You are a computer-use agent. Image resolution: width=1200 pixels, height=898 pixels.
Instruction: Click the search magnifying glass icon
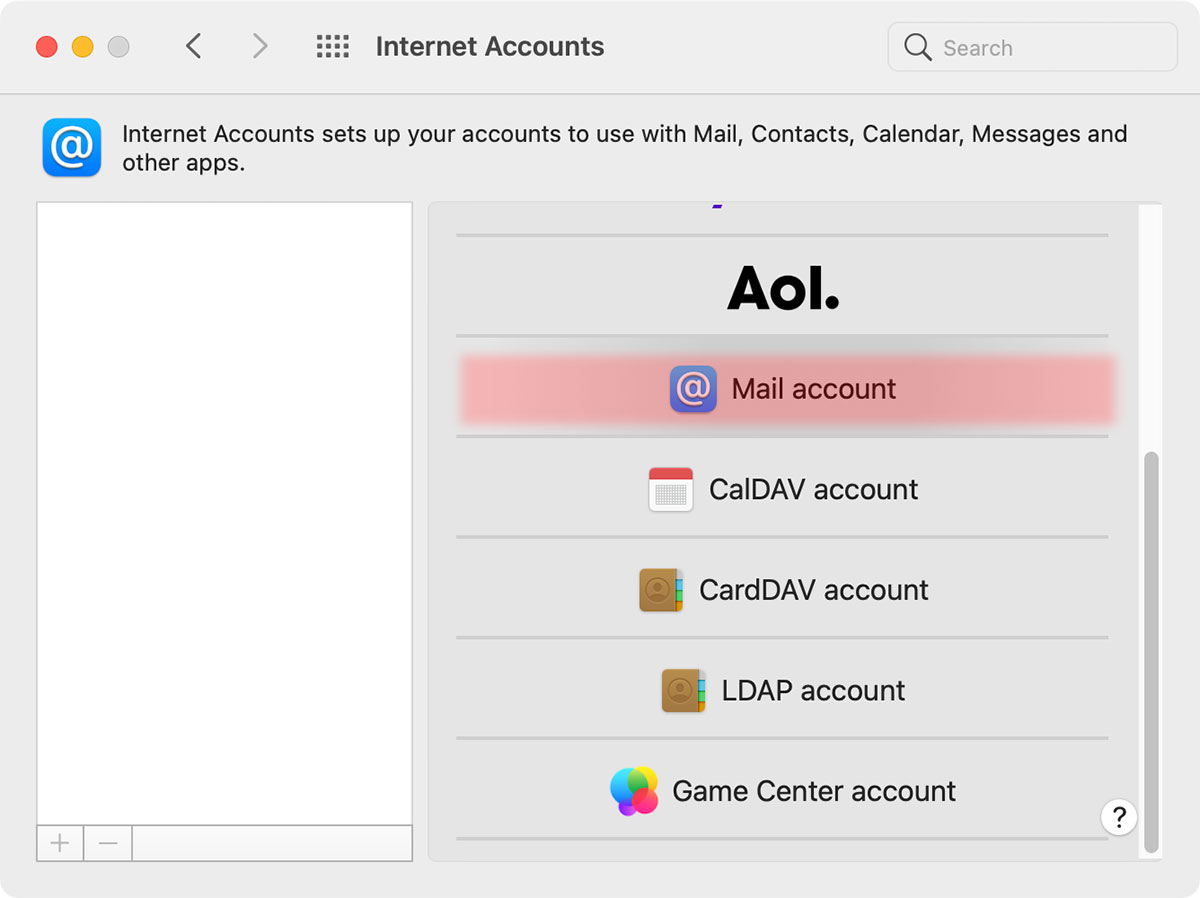tap(917, 47)
